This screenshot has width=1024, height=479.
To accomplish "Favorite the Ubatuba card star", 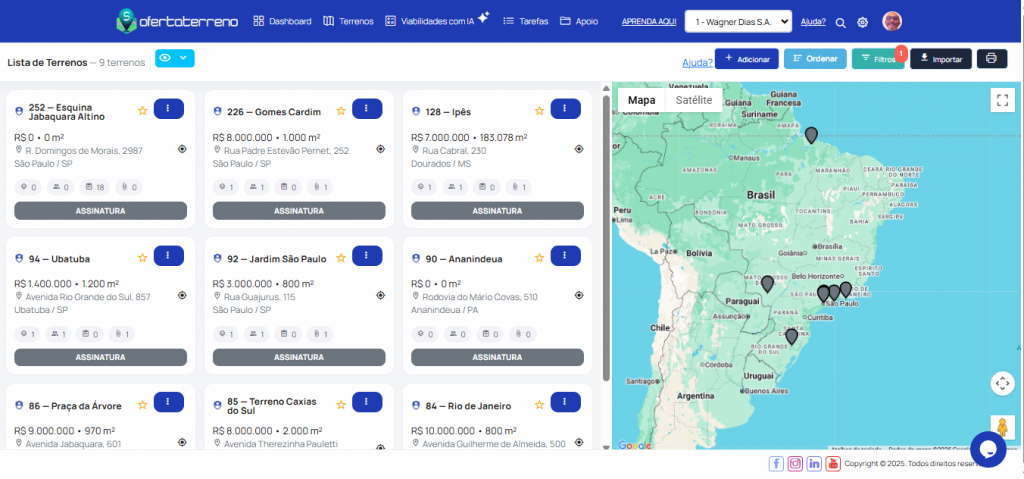I will coord(142,258).
